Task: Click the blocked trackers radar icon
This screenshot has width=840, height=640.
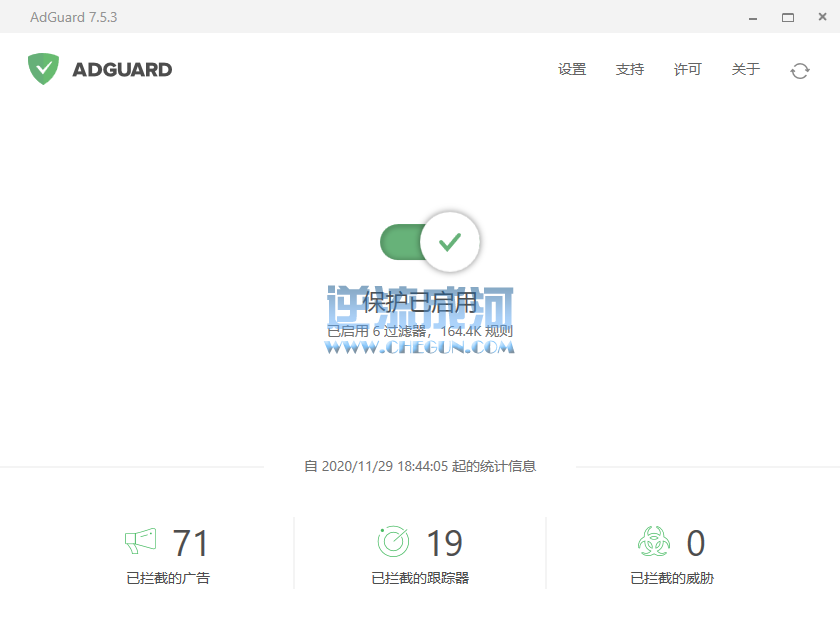Action: coord(393,541)
